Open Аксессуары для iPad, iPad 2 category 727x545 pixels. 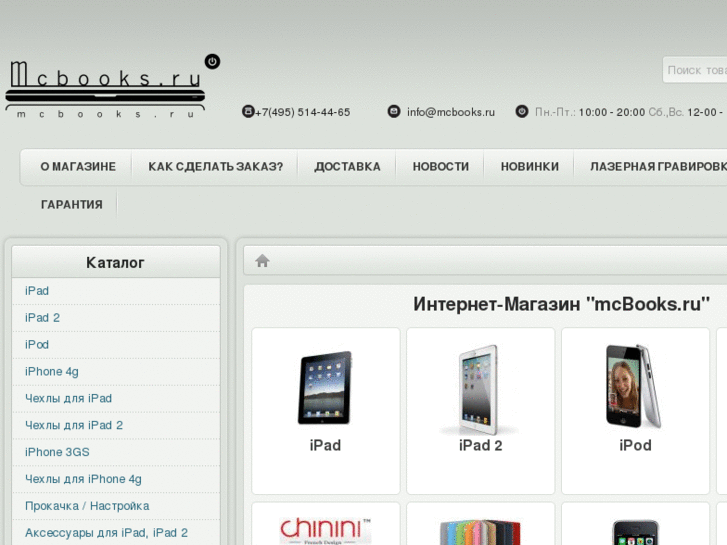106,533
